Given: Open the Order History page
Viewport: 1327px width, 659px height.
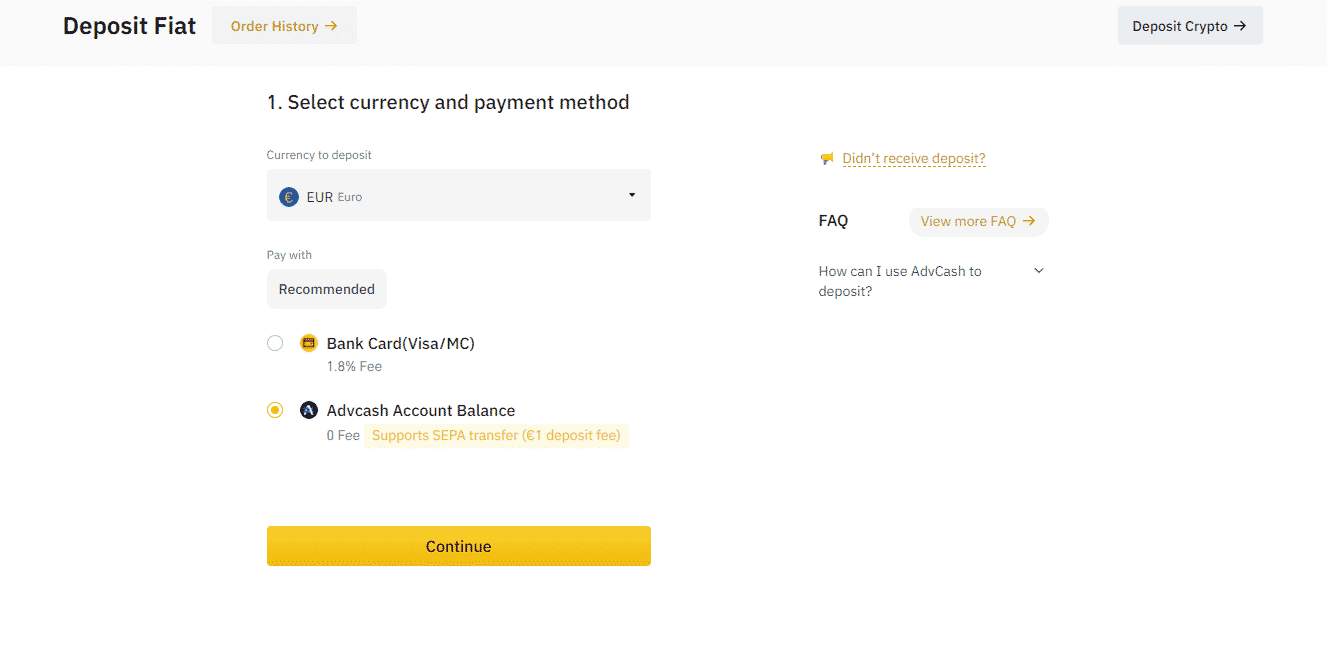Looking at the screenshot, I should click(284, 26).
